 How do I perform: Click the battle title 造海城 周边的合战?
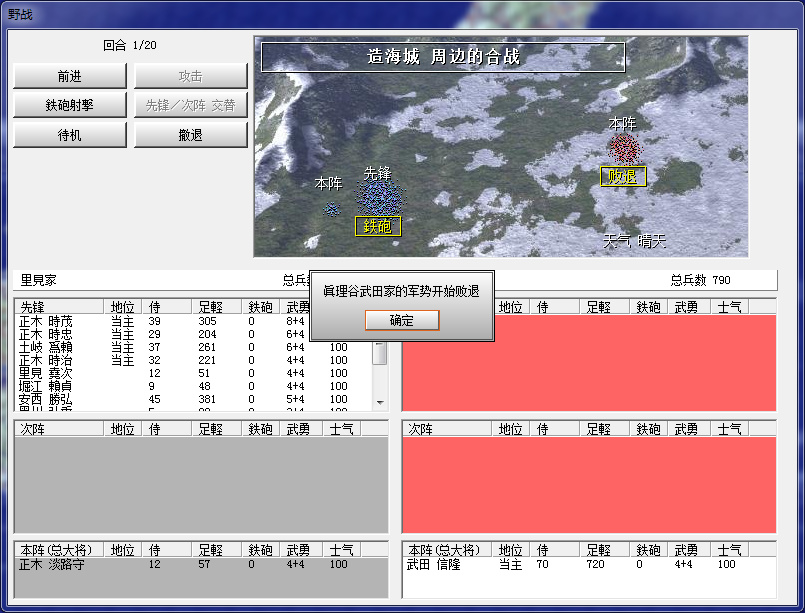point(444,56)
